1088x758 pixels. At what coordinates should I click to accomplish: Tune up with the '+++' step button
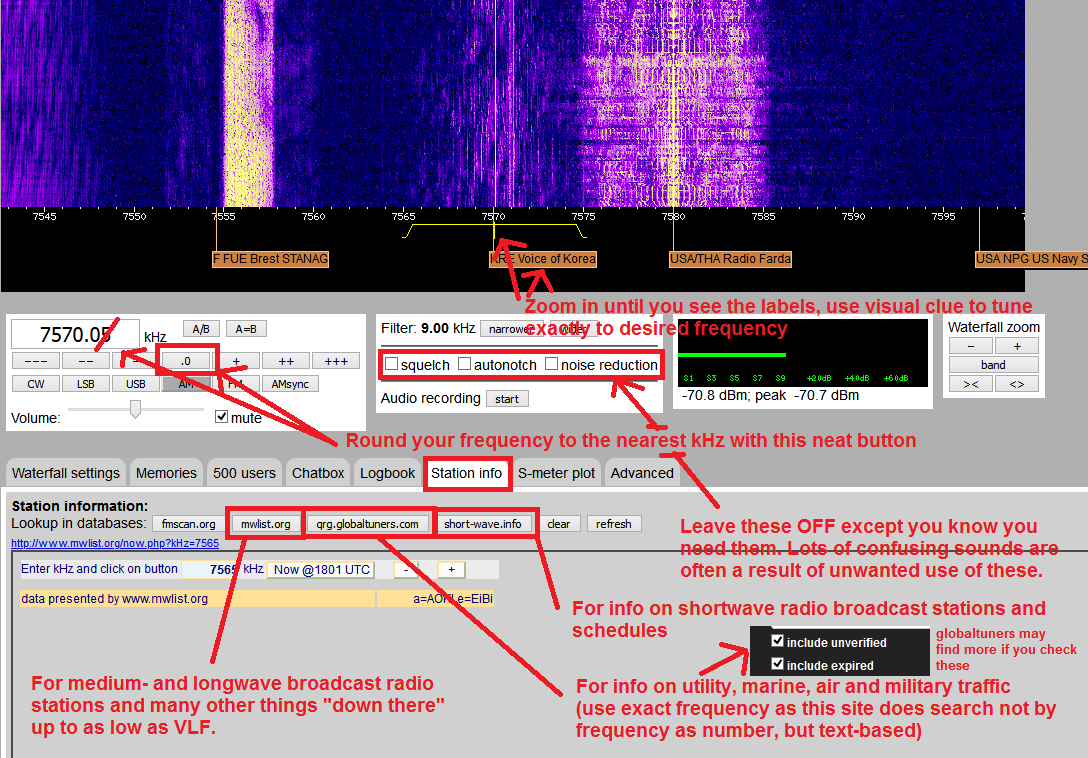click(x=336, y=361)
